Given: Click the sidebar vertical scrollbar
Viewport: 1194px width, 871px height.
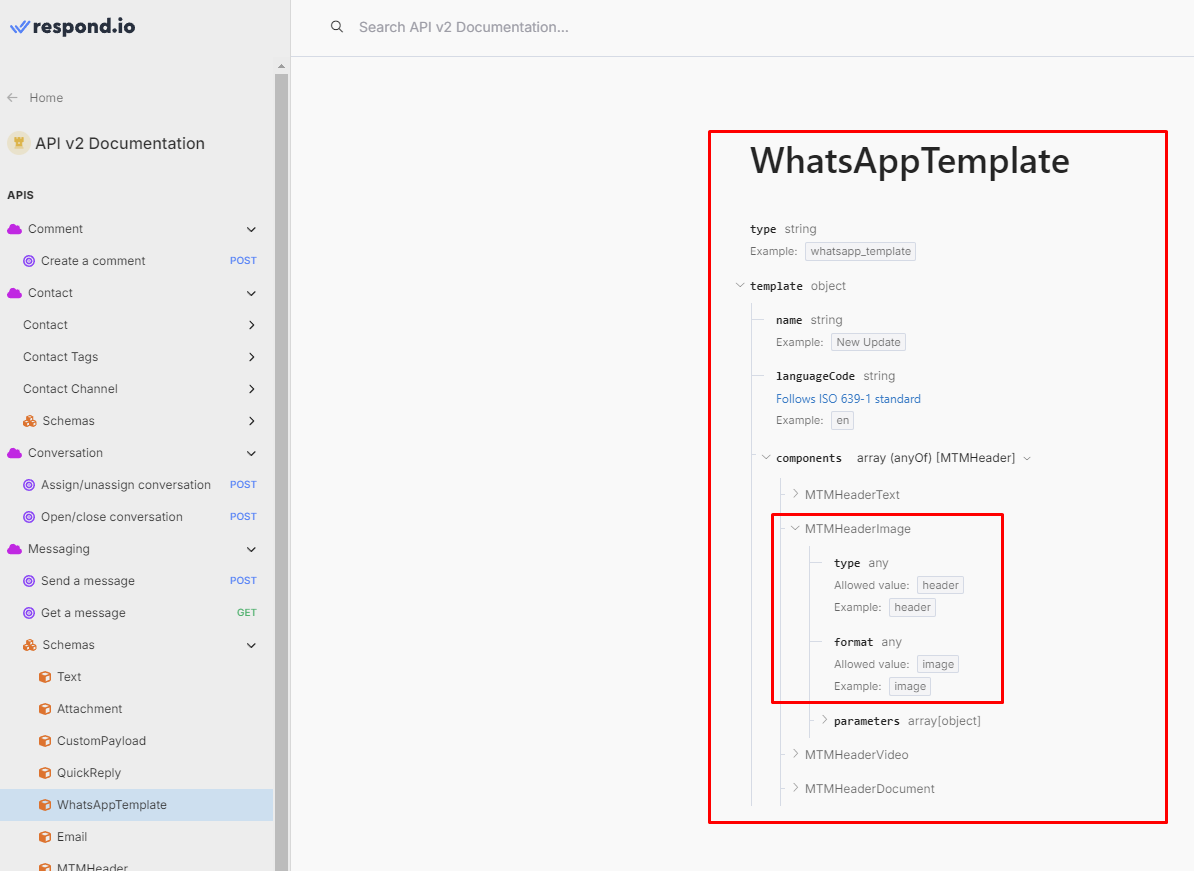Looking at the screenshot, I should [282, 472].
